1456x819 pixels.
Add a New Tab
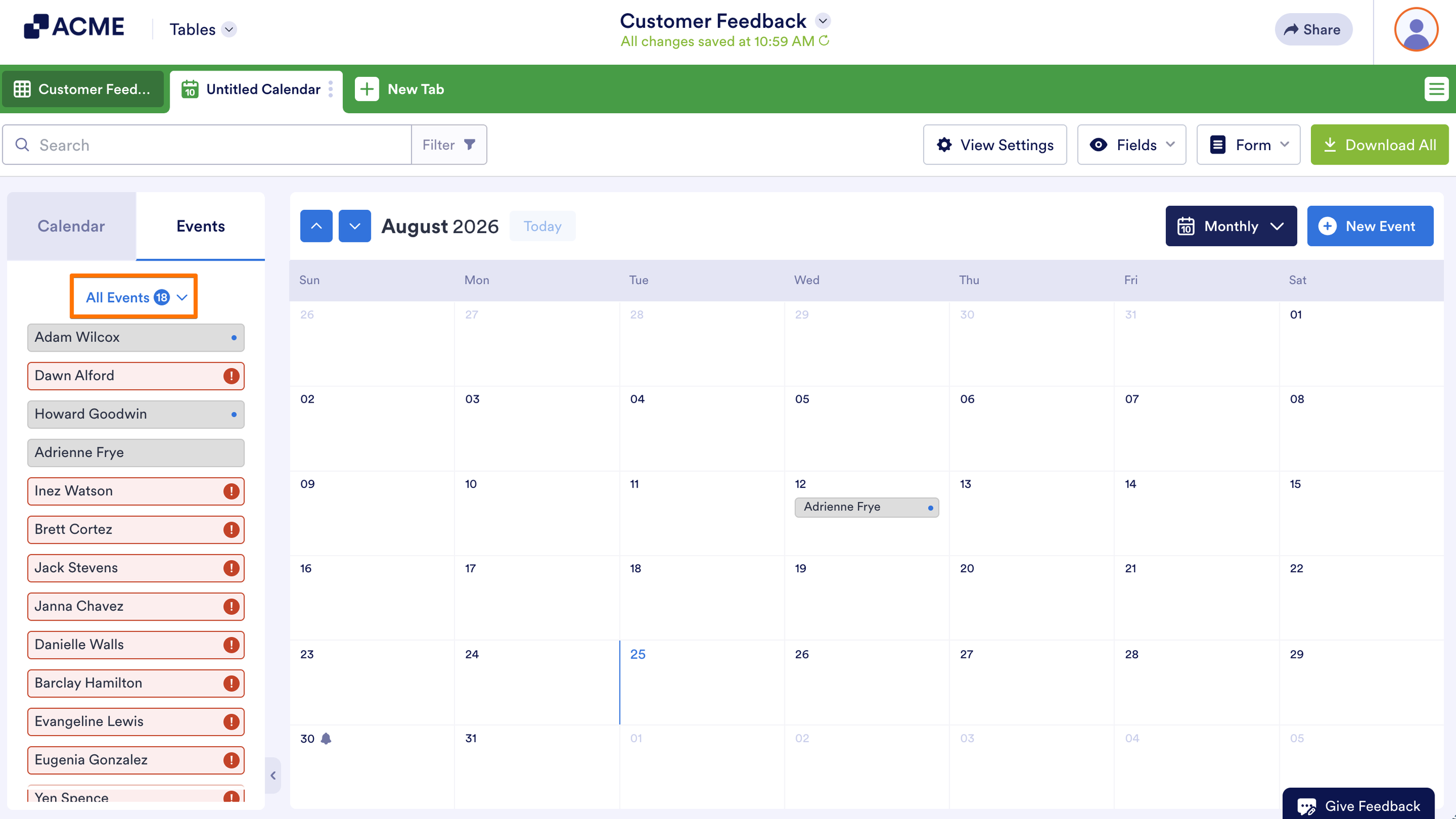coord(400,89)
